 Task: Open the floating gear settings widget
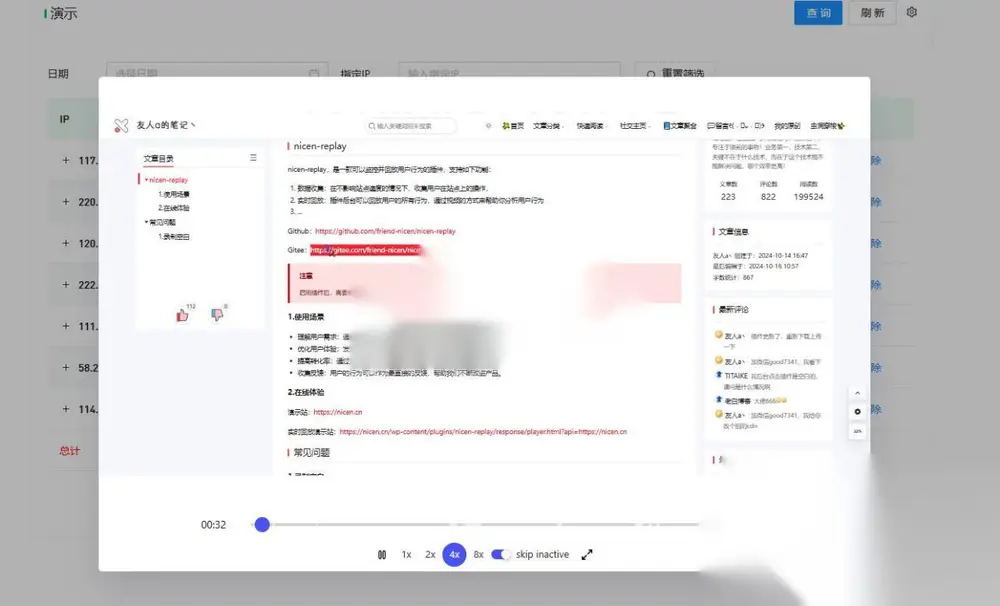(857, 412)
